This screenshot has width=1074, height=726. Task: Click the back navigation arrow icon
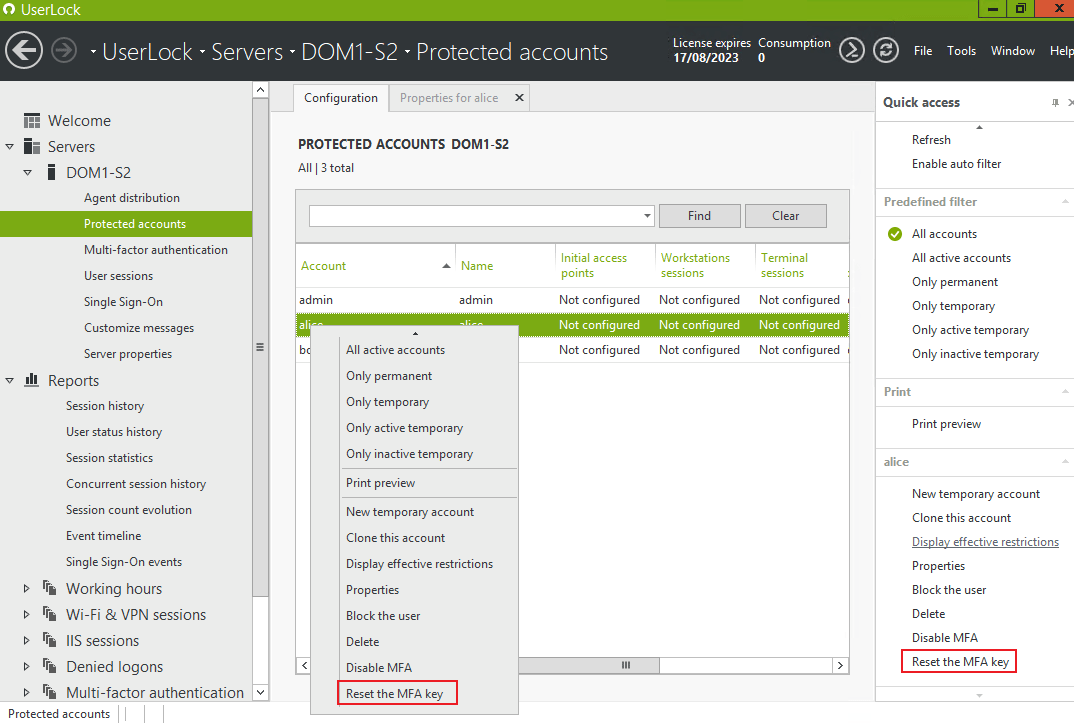24,51
